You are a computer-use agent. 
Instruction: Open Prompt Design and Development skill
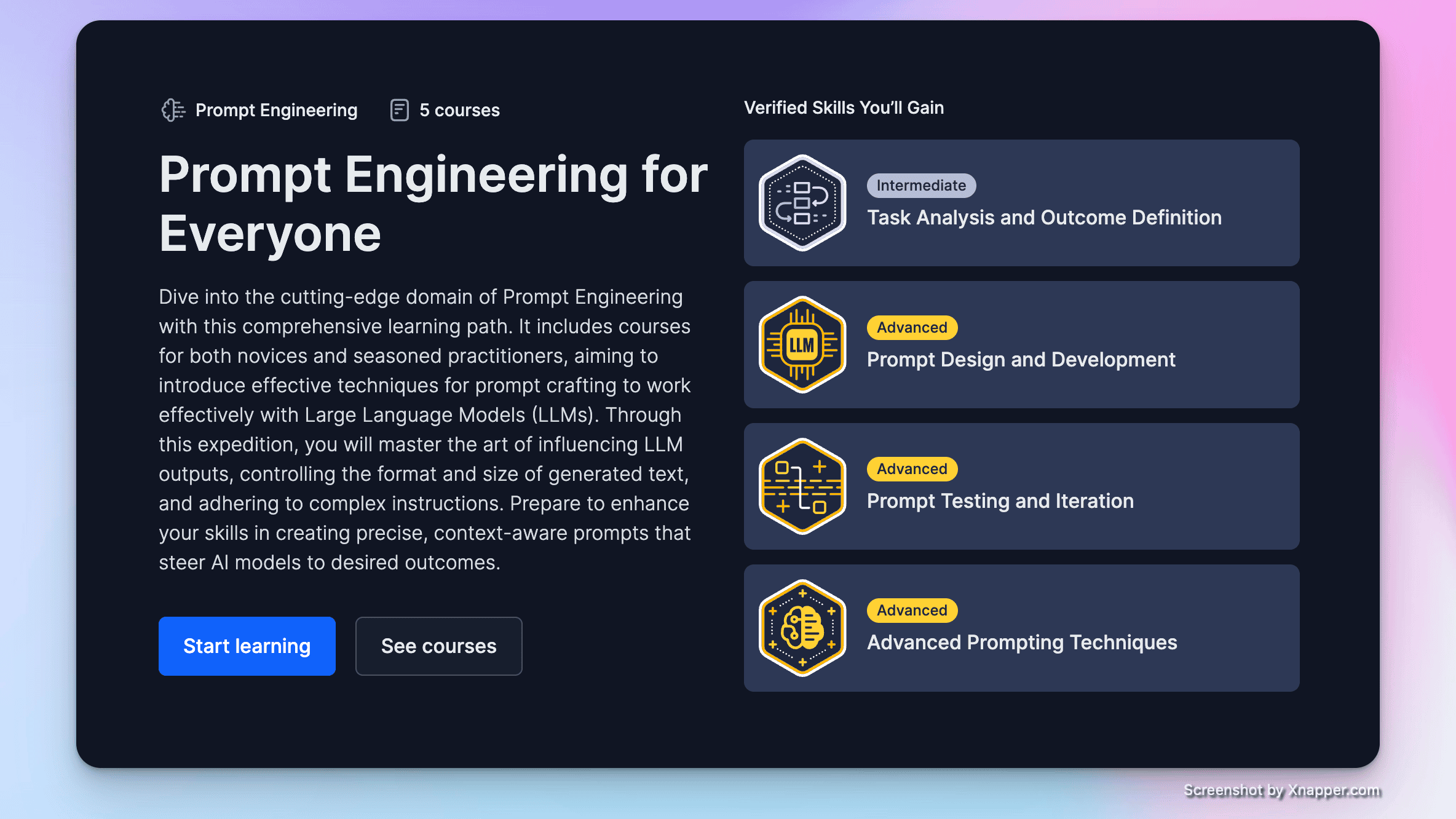click(1021, 360)
